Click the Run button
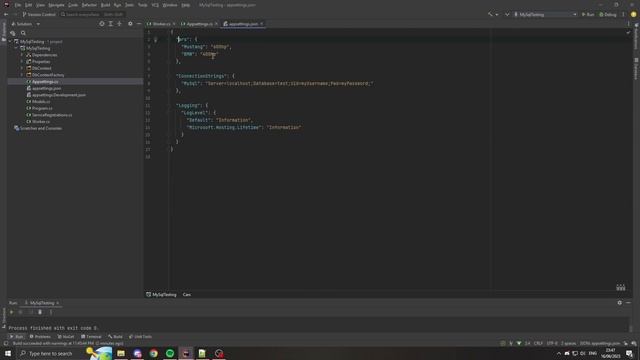 [588, 14]
